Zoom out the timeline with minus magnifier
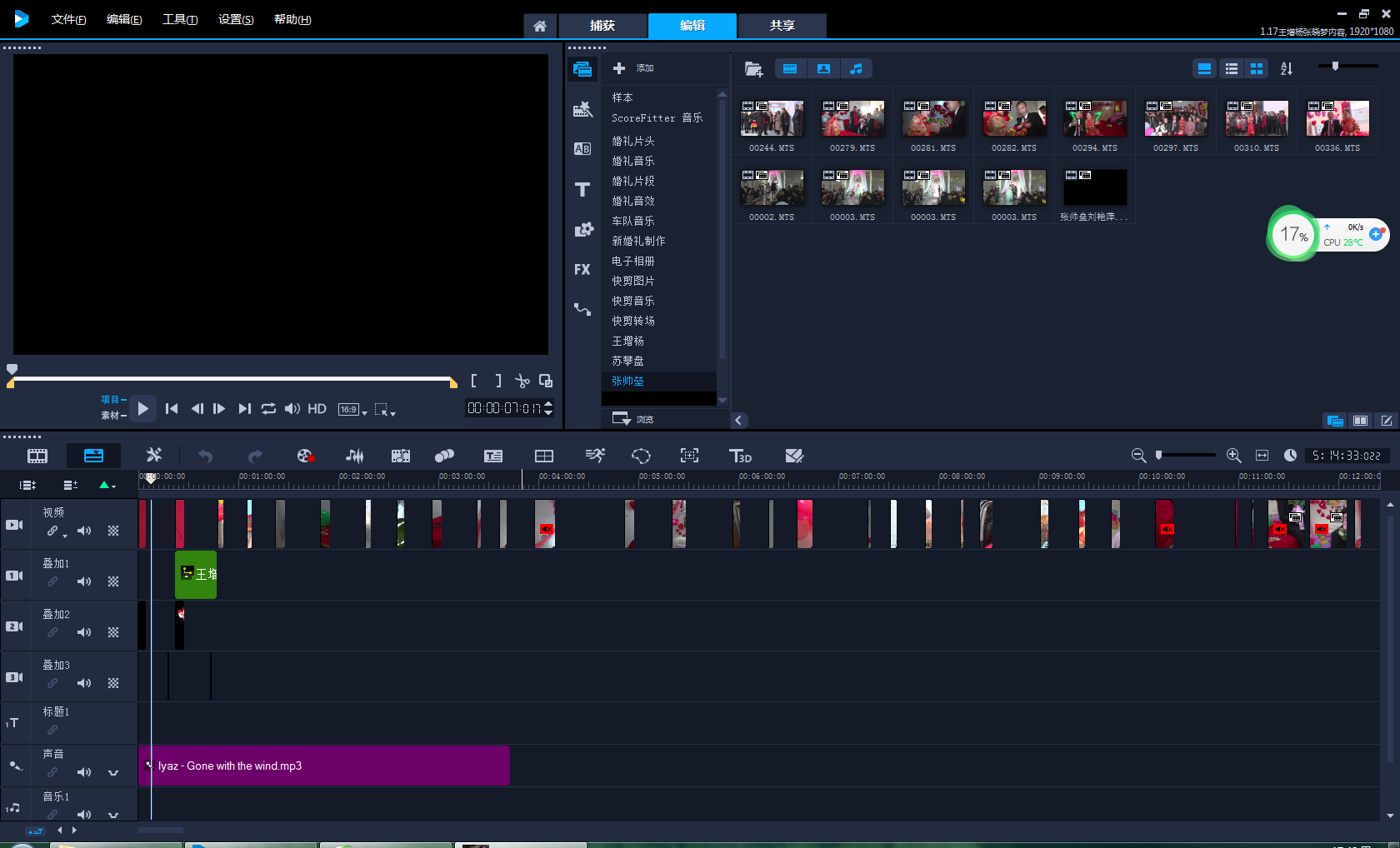The width and height of the screenshot is (1400, 848). [1138, 456]
